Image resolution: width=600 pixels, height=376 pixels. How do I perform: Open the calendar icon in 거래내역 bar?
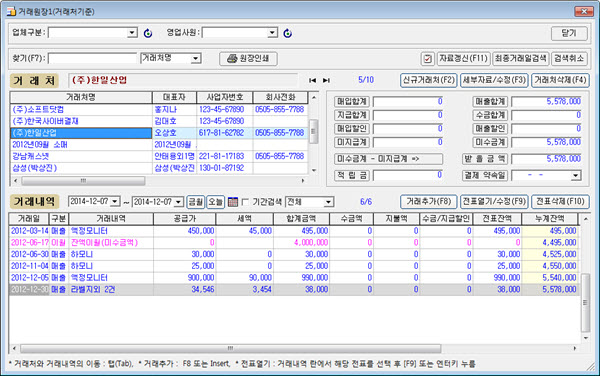[233, 202]
